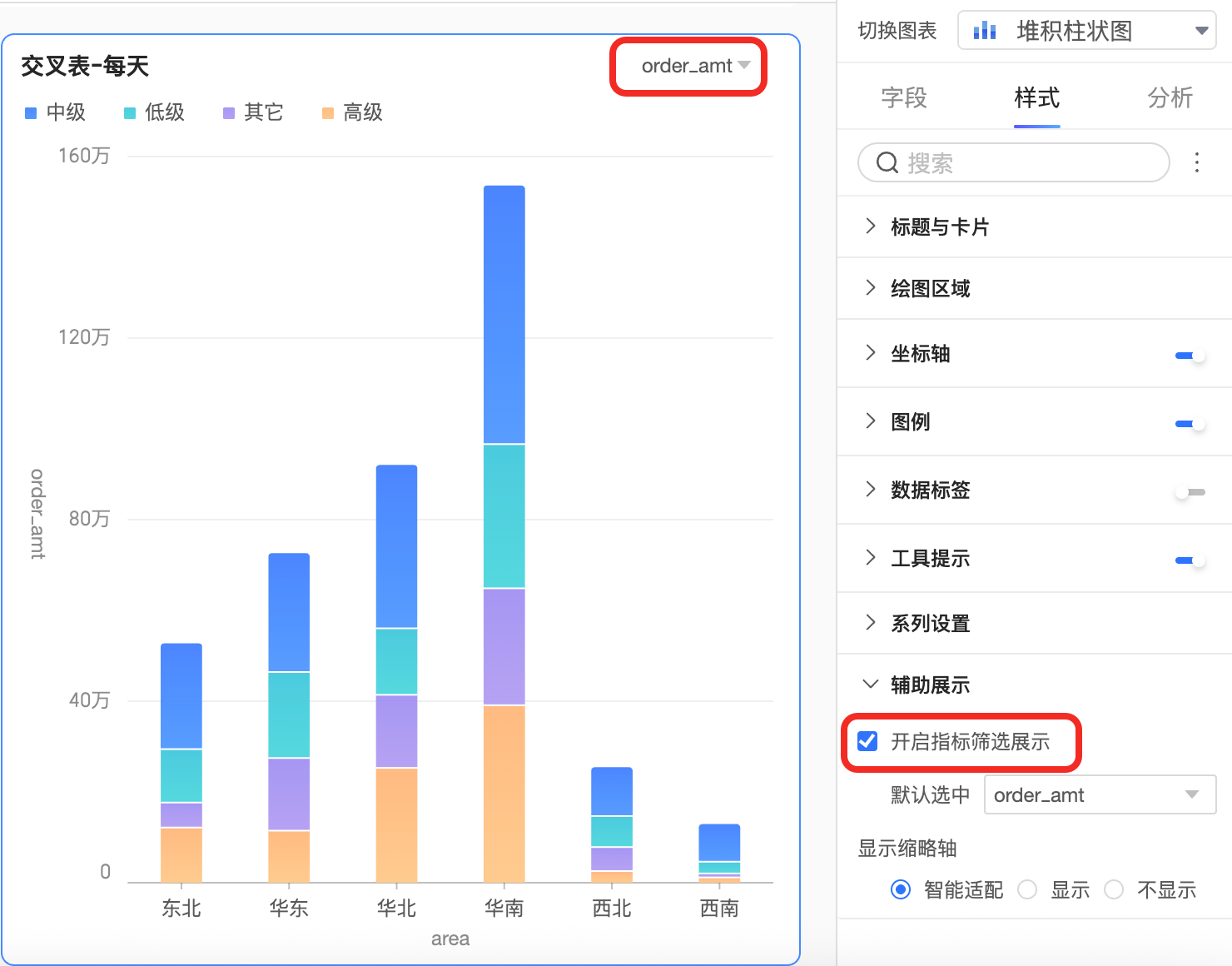
Task: Expand the 标题与卡片 section
Action: [939, 227]
